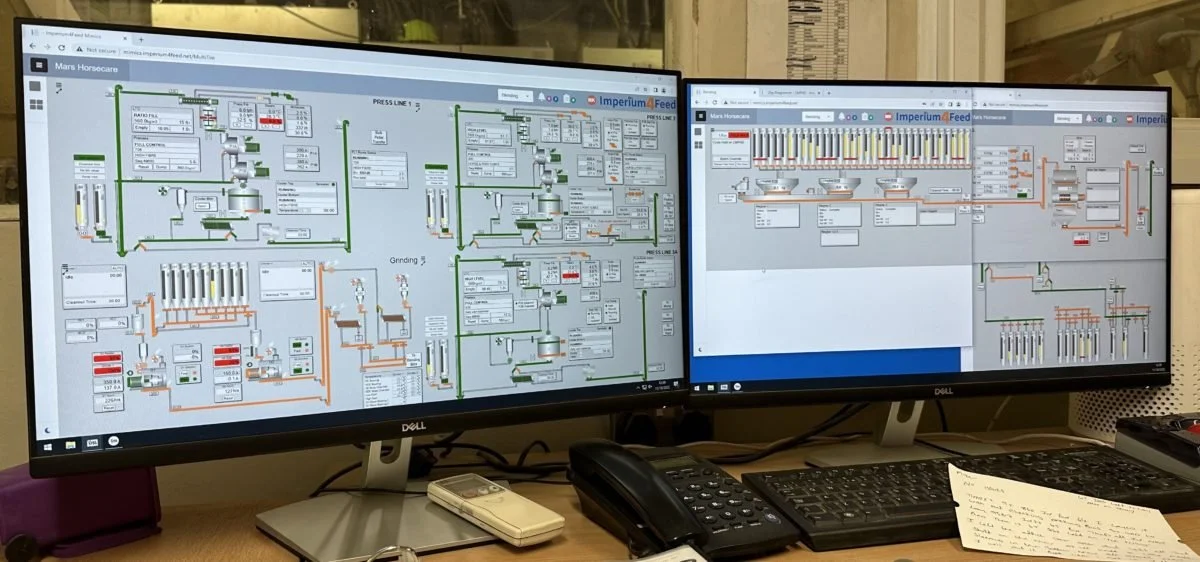Click the third weigh hopper on right monitor
1200x562 pixels.
pyautogui.click(x=895, y=185)
